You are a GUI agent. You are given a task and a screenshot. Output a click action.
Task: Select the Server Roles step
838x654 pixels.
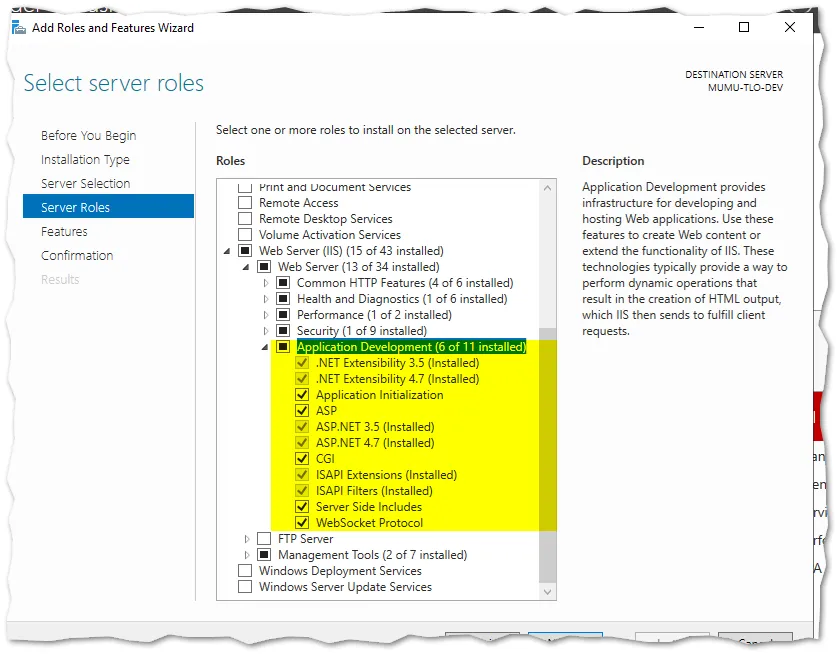[108, 206]
